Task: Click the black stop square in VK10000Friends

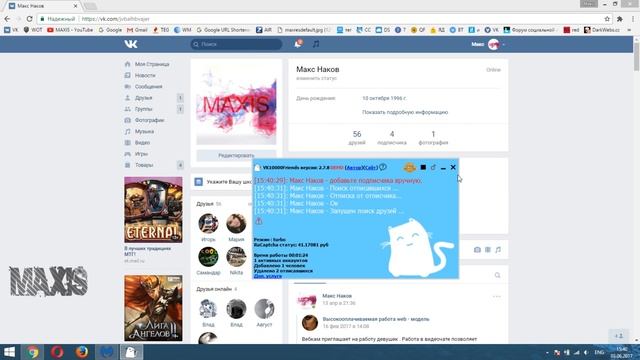Action: (423, 167)
